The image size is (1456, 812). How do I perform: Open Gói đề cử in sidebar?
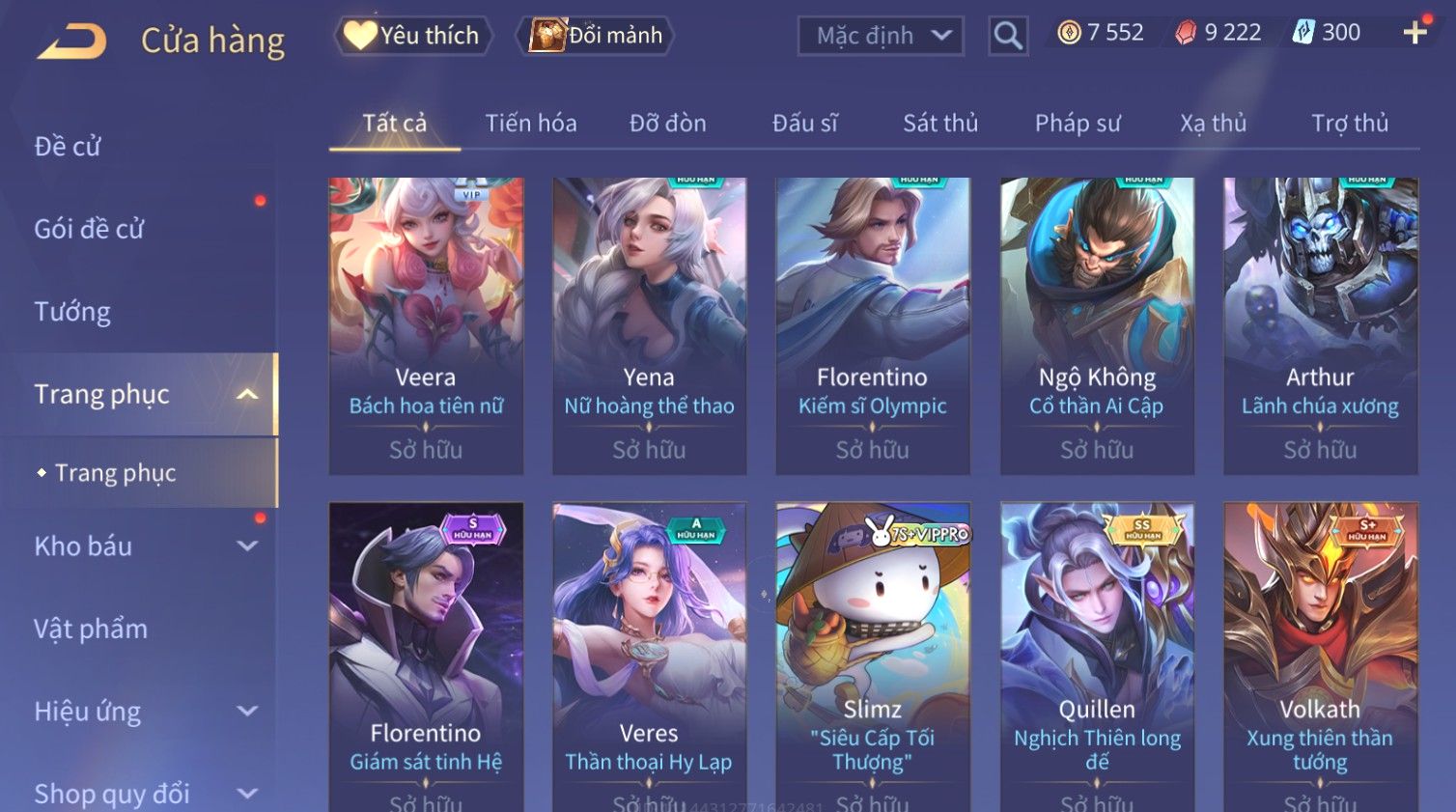pyautogui.click(x=89, y=229)
